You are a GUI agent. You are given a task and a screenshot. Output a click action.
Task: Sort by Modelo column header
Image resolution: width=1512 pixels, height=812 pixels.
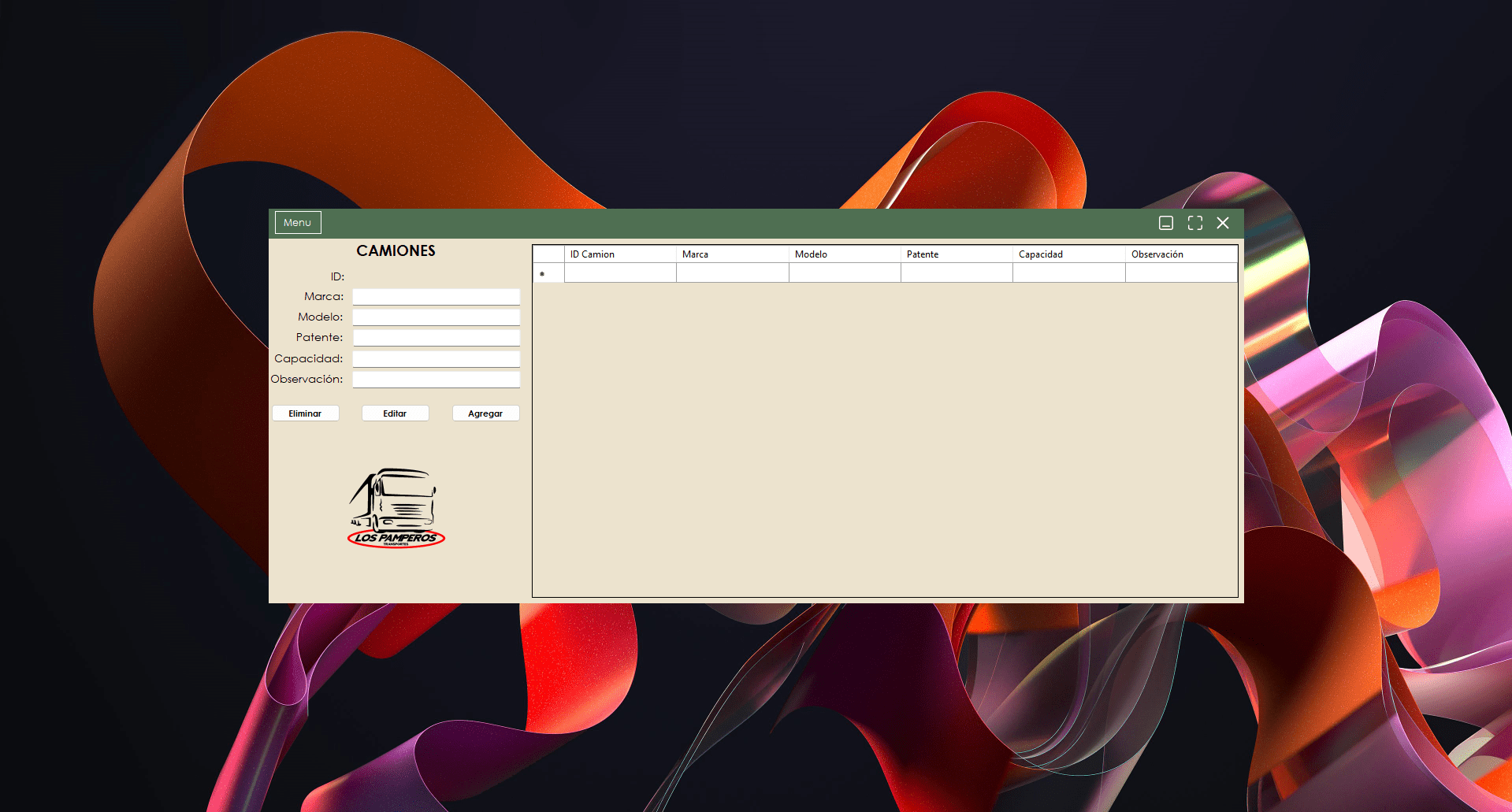pyautogui.click(x=844, y=254)
